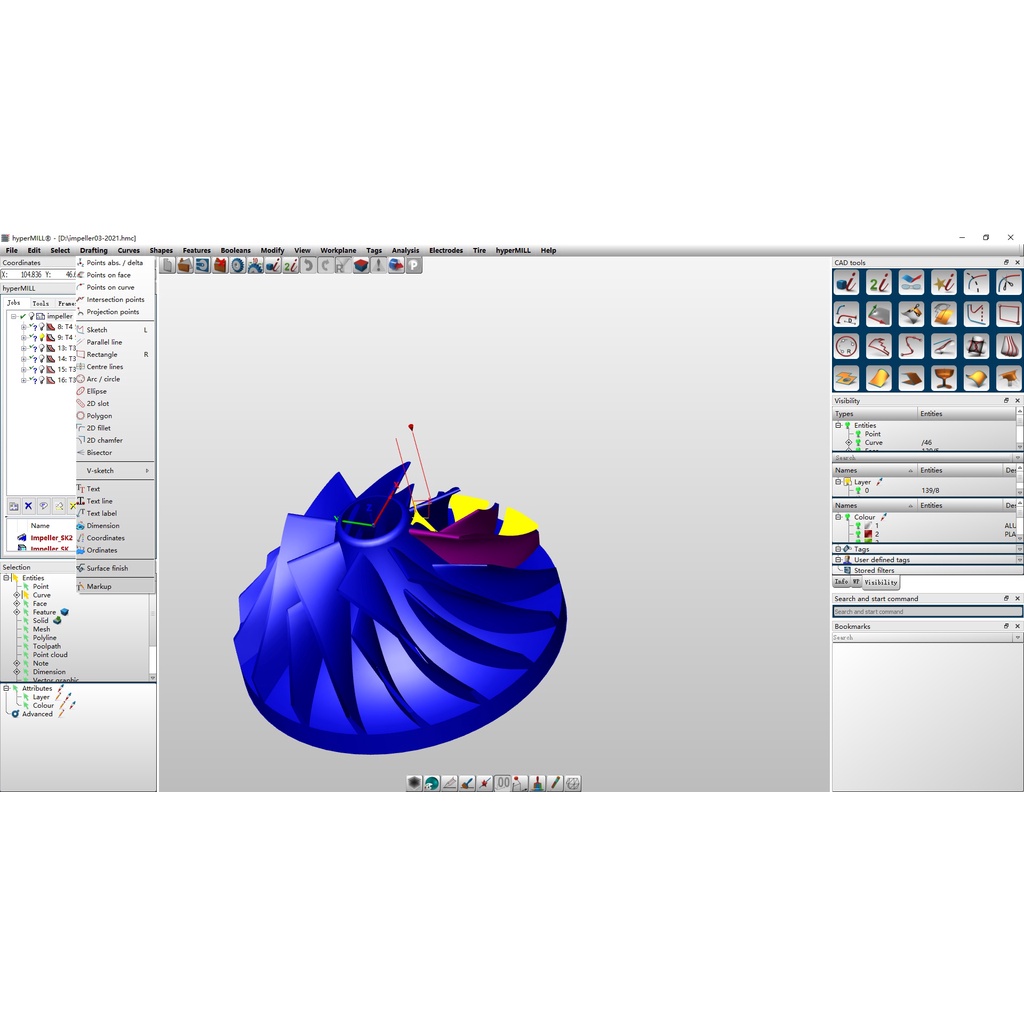
Task: Click the green '2i' icon in top toolbar
Action: pos(290,265)
